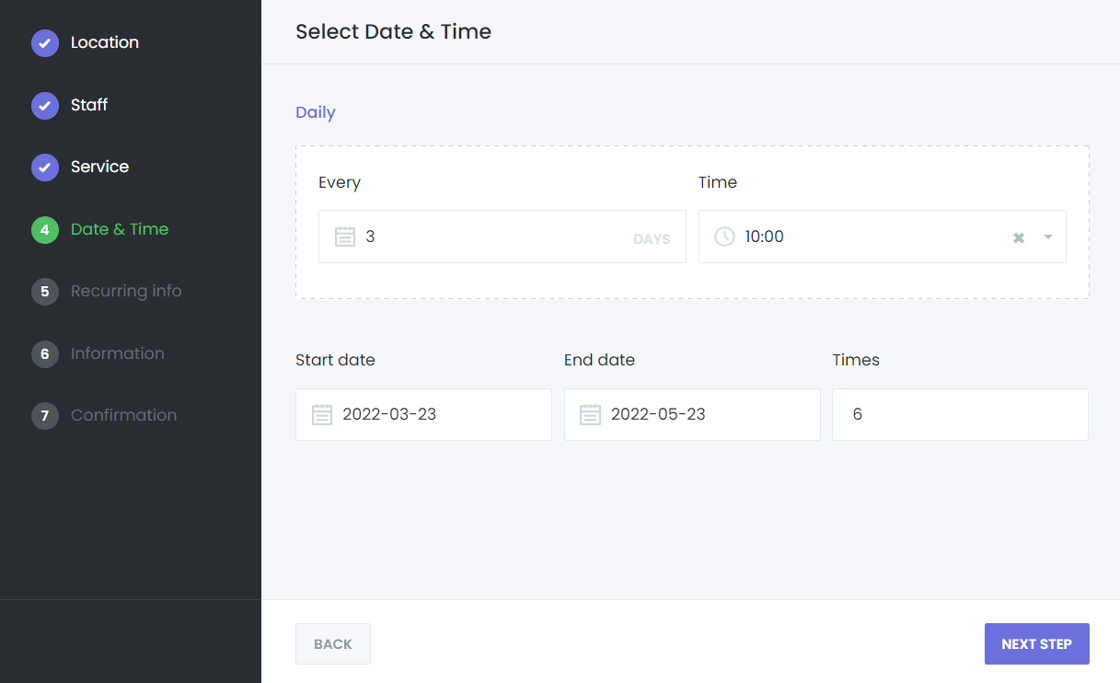This screenshot has width=1120, height=683.
Task: Expand the Time dropdown arrow
Action: click(1048, 237)
